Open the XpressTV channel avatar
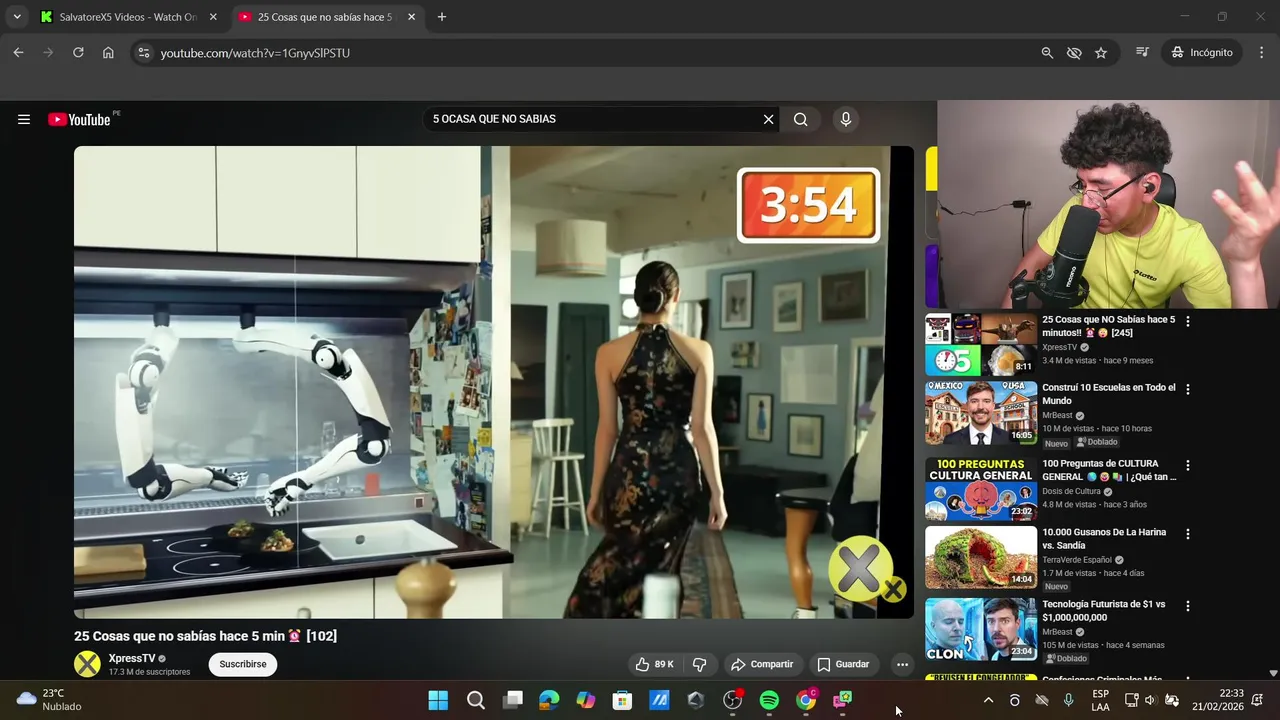The height and width of the screenshot is (720, 1280). [x=88, y=664]
